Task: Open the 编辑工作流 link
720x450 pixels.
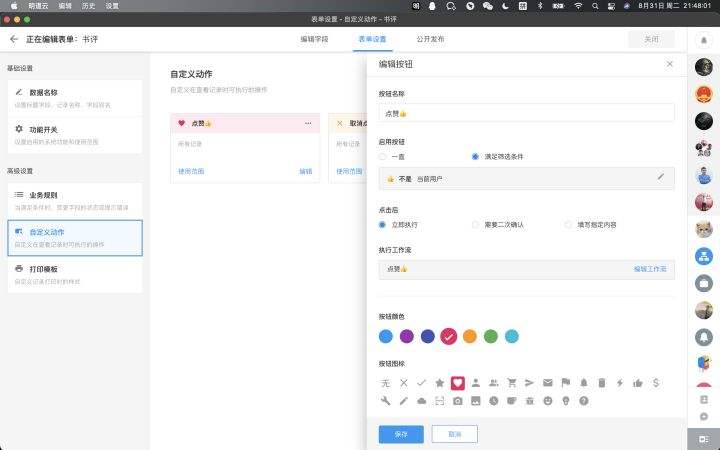Action: (649, 269)
